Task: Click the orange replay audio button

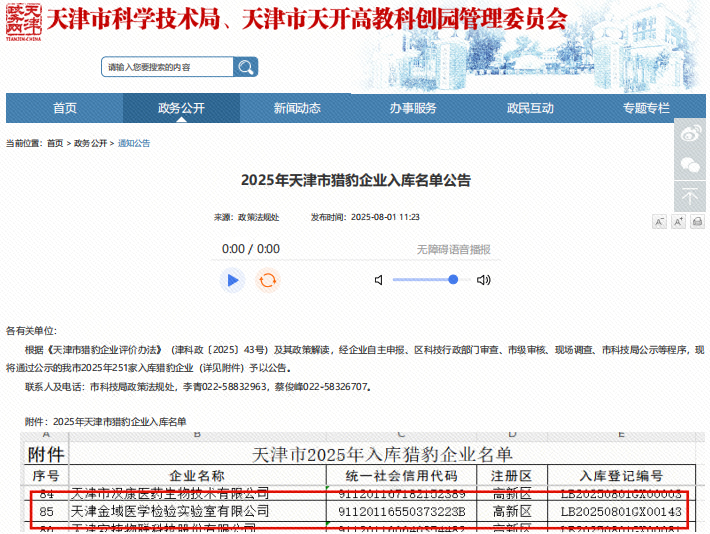Action: (268, 280)
